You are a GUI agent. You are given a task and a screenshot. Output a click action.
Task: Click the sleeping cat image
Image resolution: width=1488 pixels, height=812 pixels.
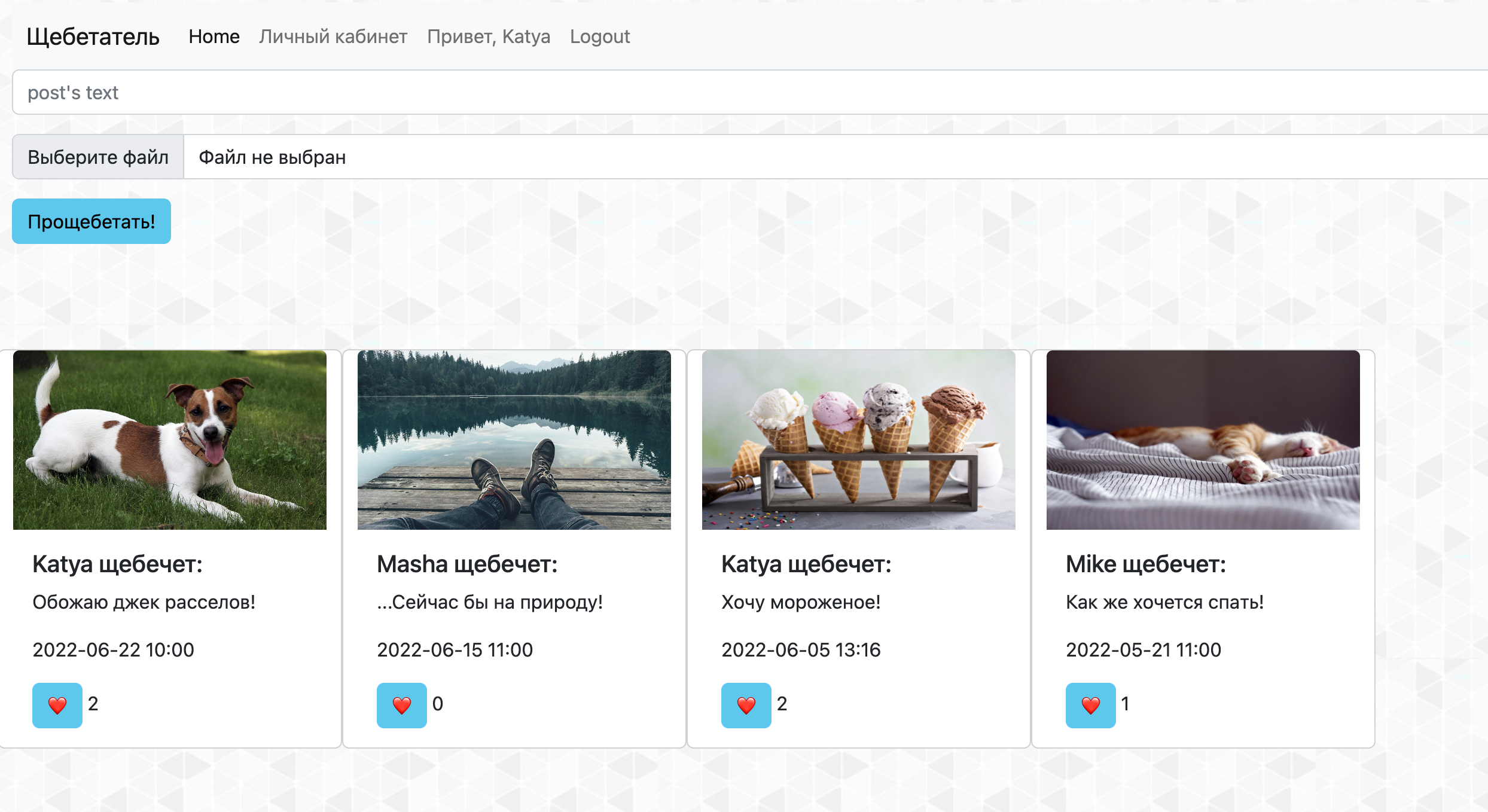(x=1203, y=440)
